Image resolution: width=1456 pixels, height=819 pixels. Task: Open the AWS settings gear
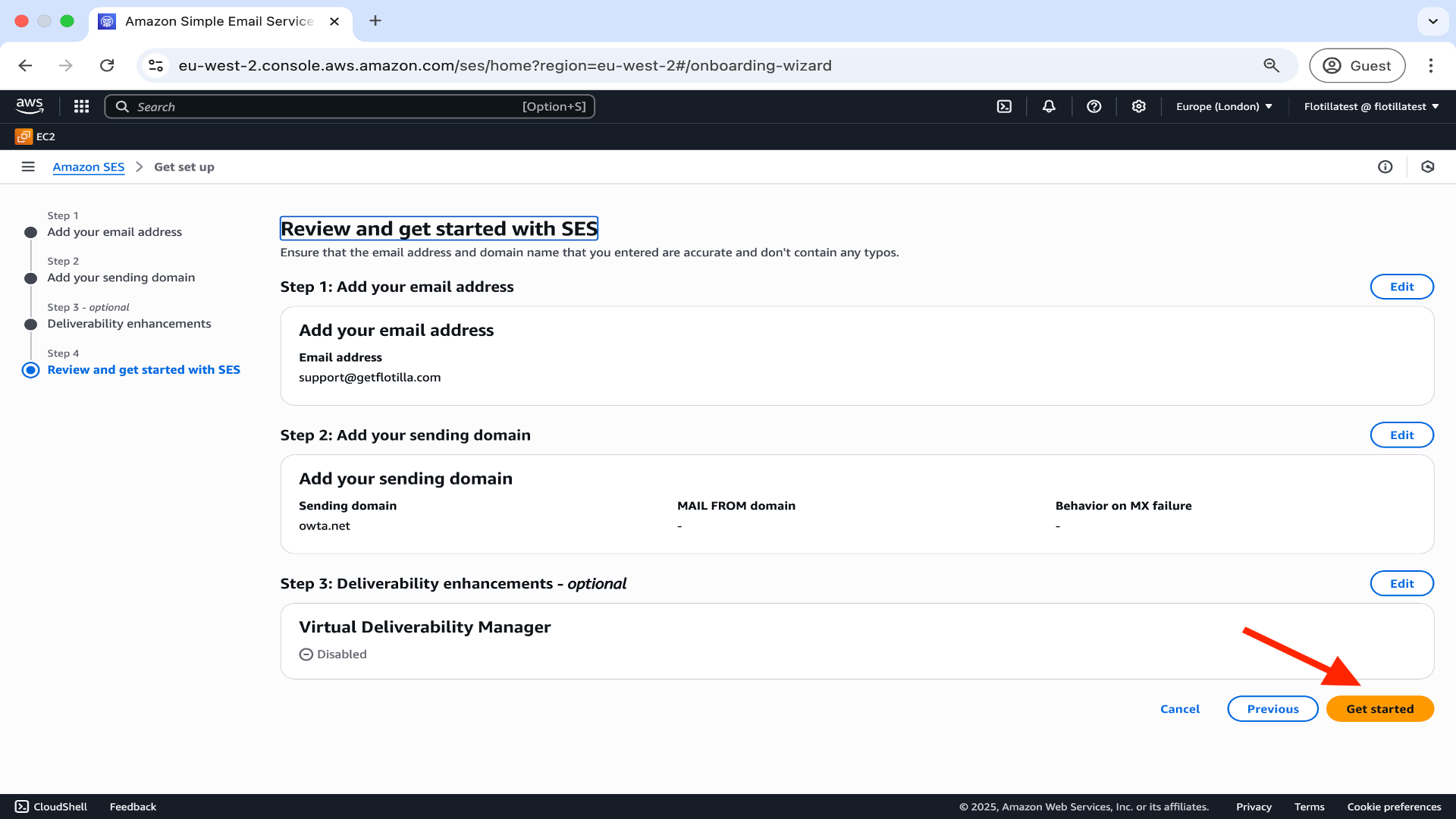point(1138,106)
